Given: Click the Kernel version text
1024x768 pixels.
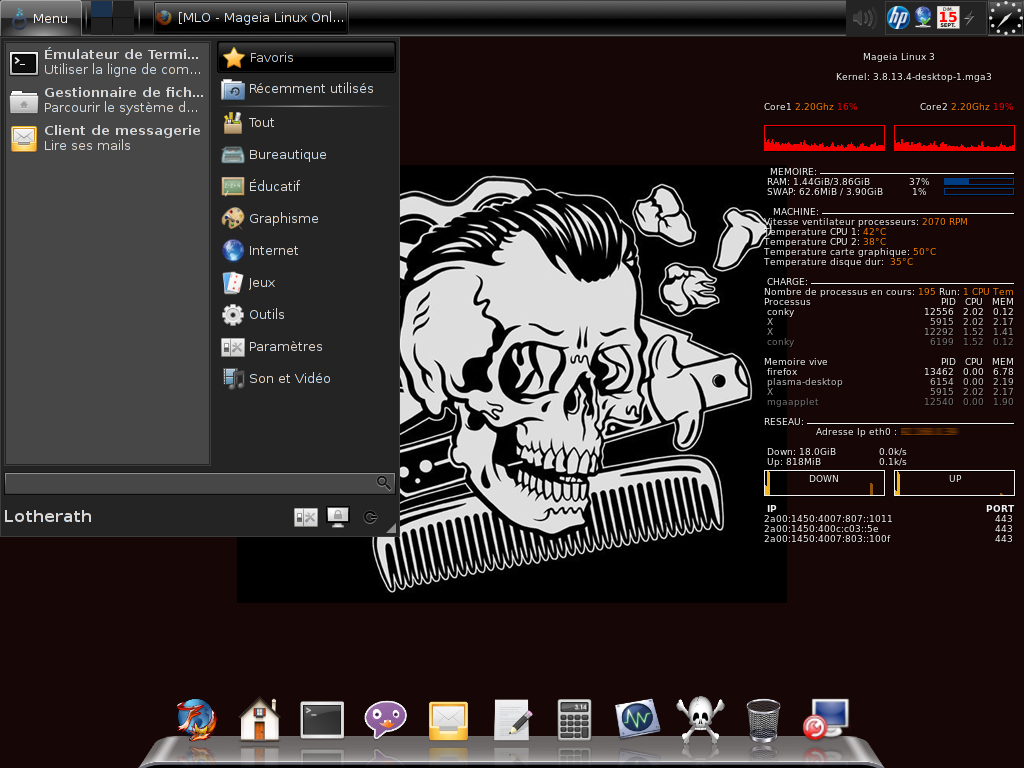Looking at the screenshot, I should pos(914,77).
